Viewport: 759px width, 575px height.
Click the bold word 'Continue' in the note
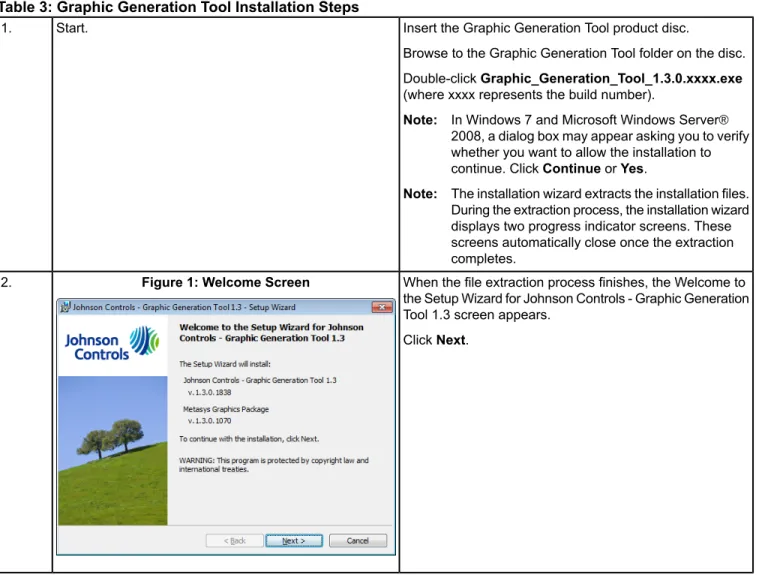[571, 168]
